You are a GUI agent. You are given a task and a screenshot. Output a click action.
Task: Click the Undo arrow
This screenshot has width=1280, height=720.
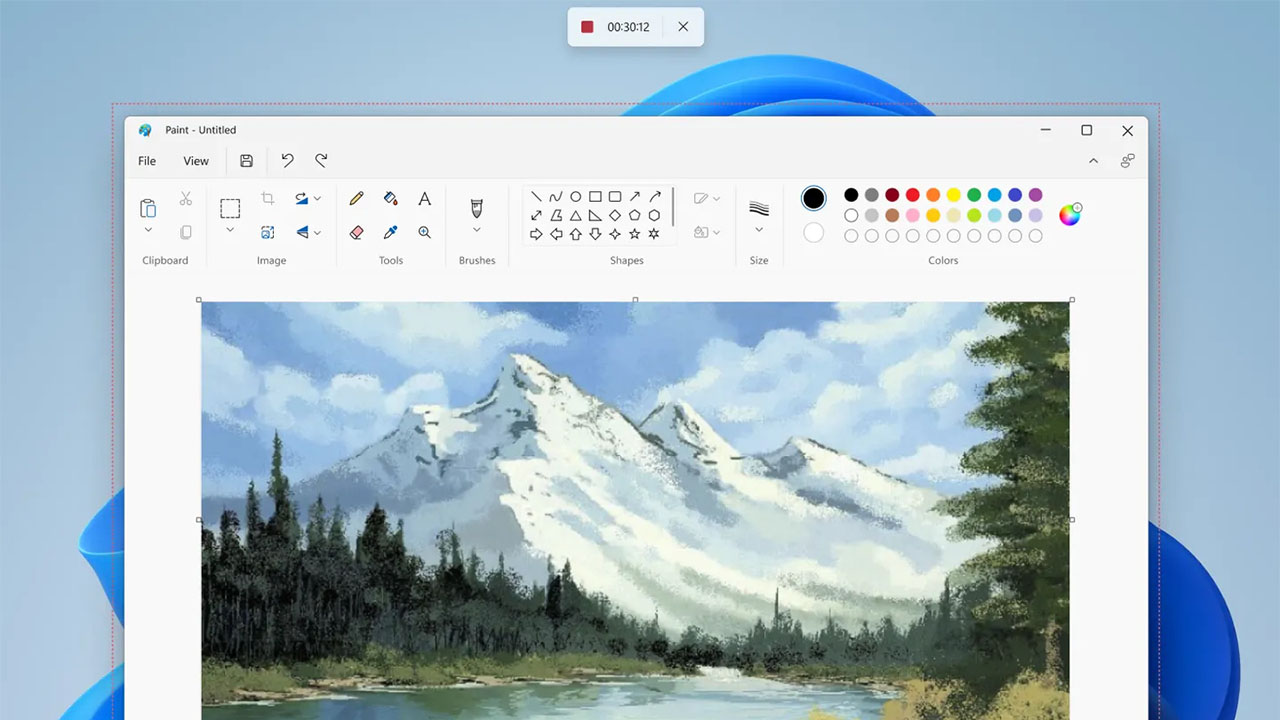(287, 160)
